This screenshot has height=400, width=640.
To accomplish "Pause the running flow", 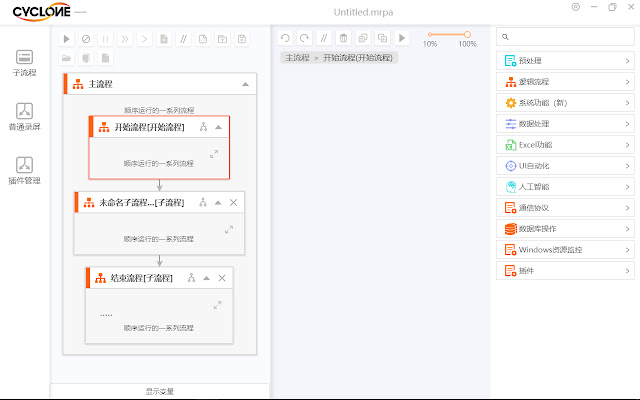I will (105, 39).
